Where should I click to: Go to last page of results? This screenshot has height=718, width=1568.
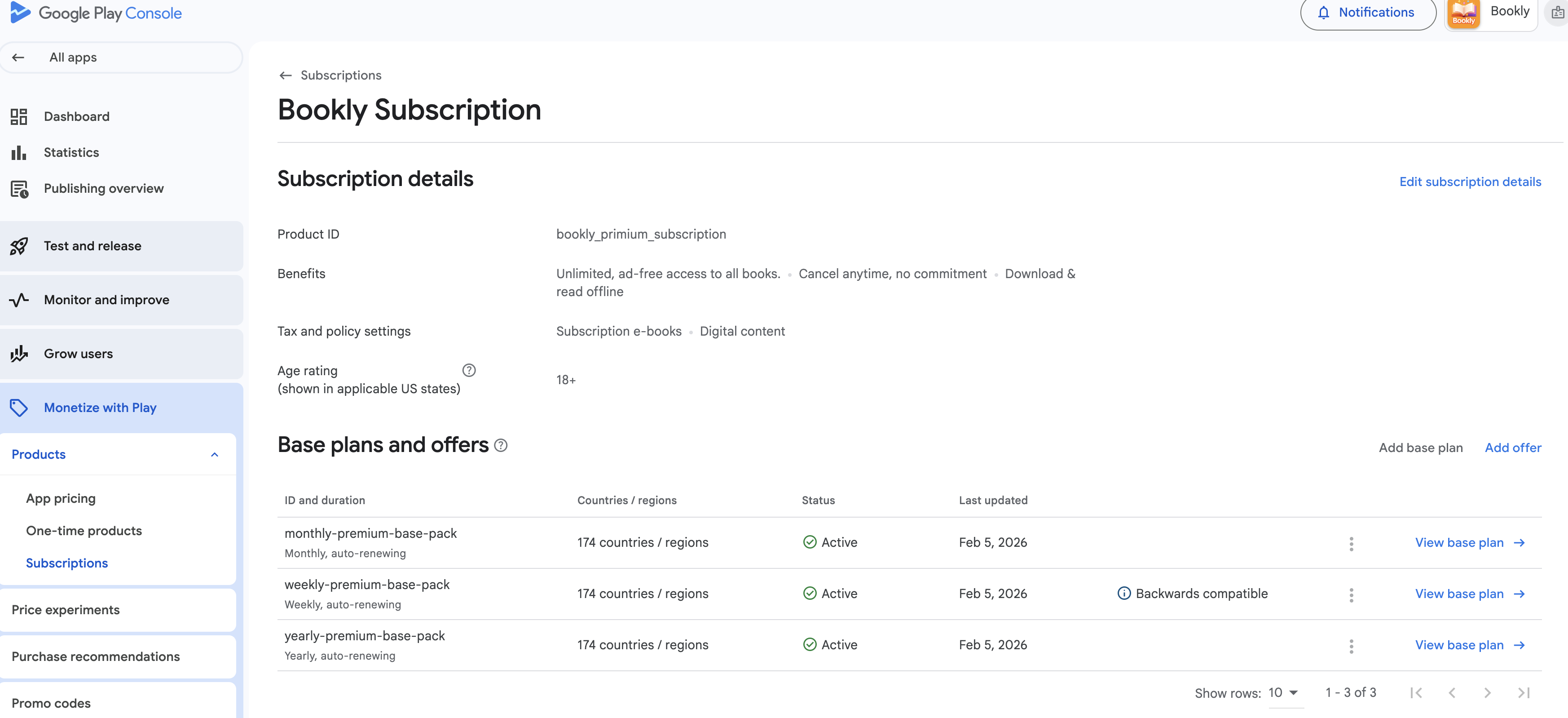coord(1524,693)
